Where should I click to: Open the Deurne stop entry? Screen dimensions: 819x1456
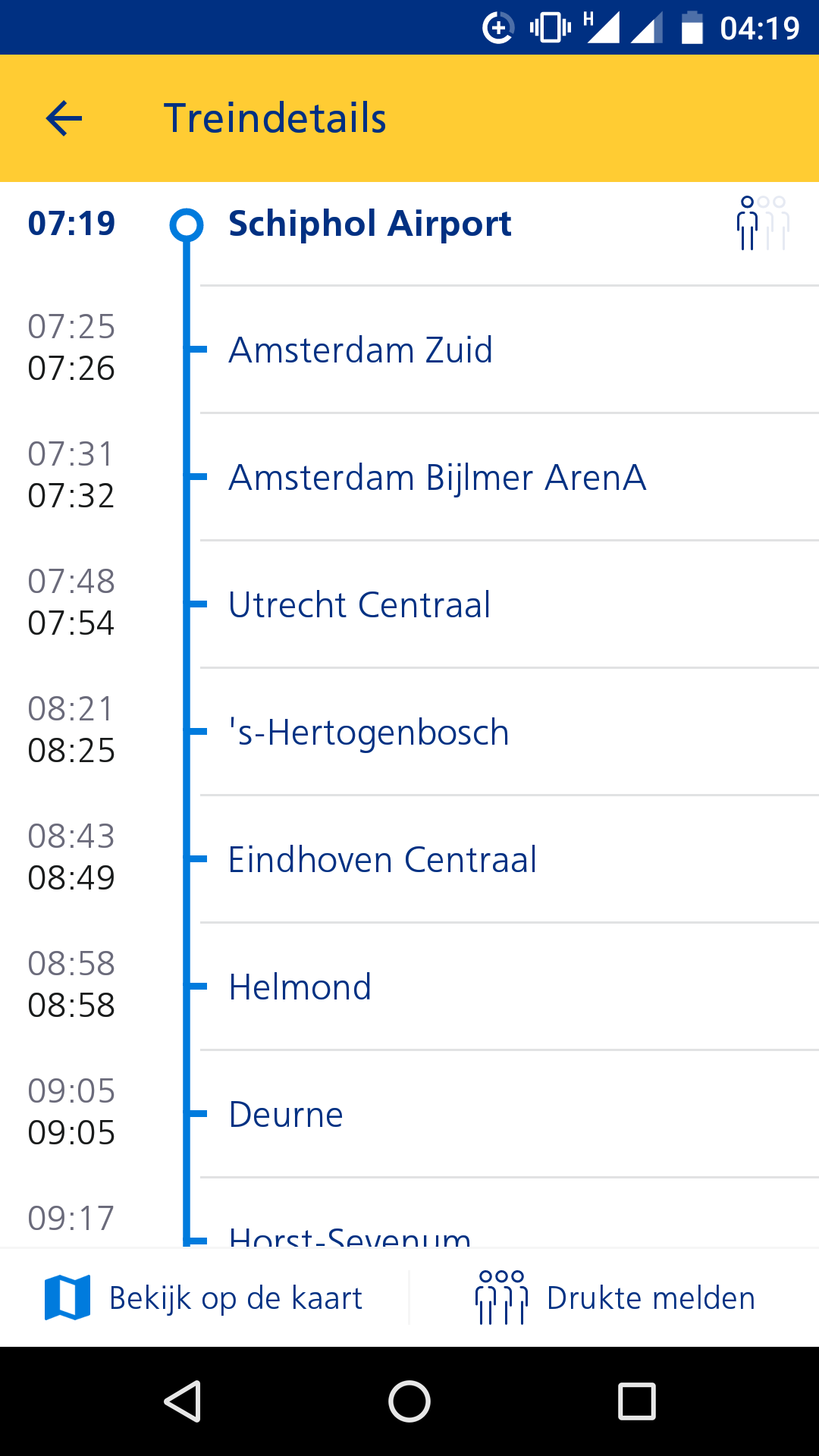click(409, 1114)
